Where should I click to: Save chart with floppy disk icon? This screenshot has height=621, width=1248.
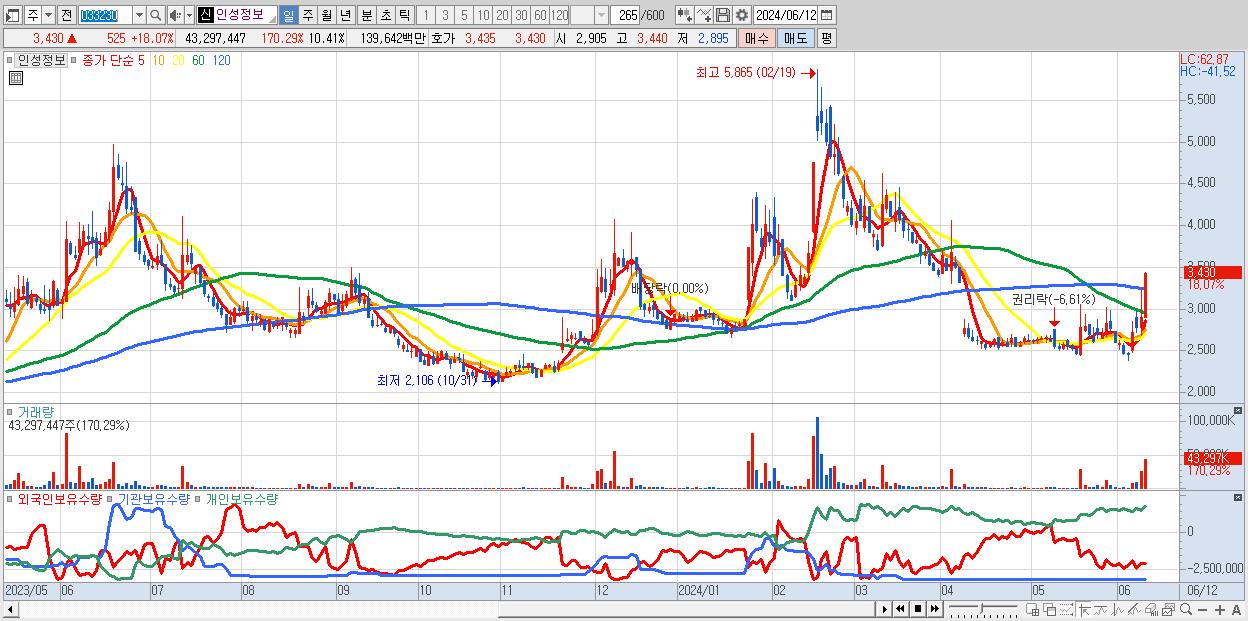pos(722,15)
